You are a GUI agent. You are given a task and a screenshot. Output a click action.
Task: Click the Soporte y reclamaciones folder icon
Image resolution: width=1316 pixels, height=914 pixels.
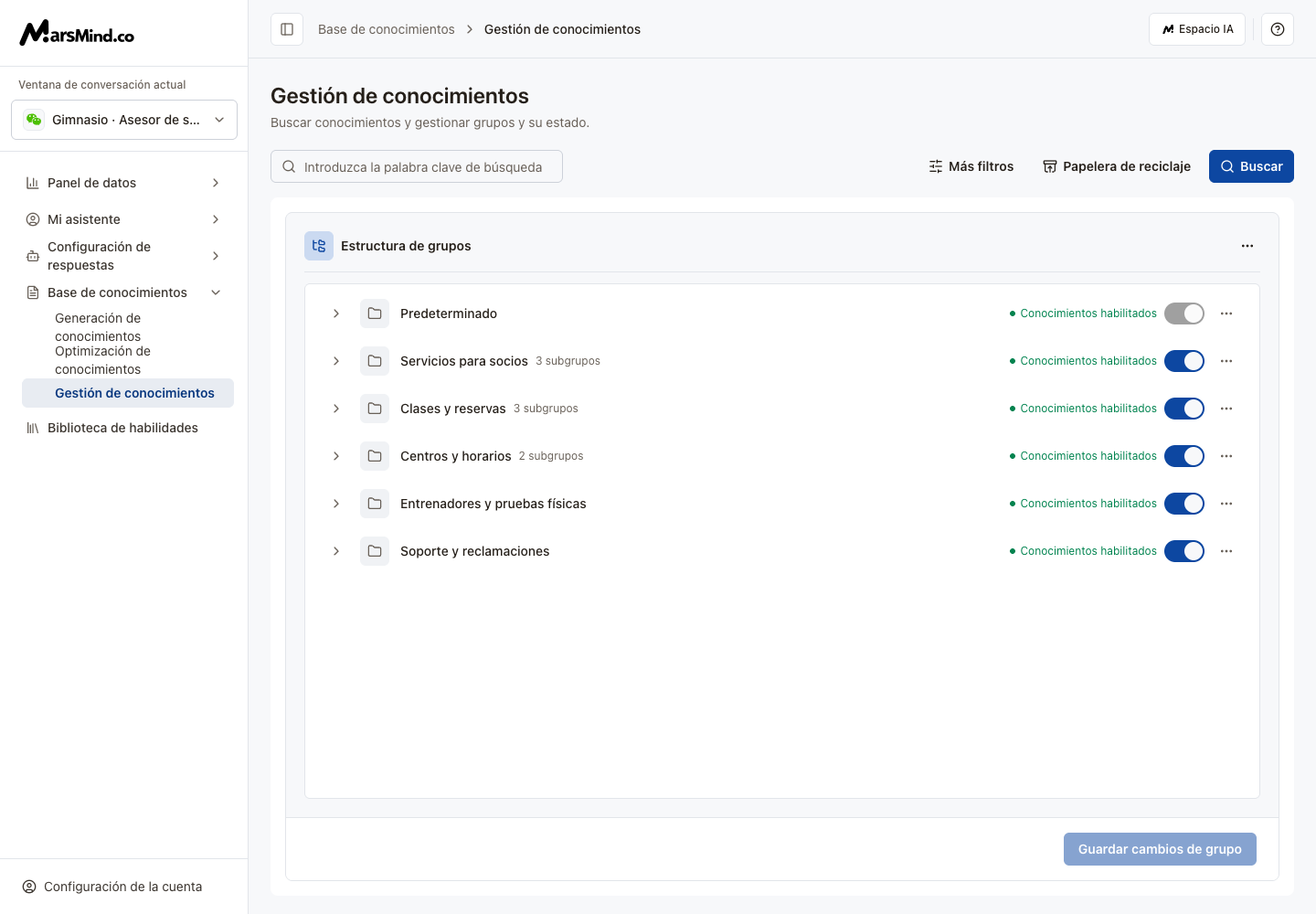point(375,551)
